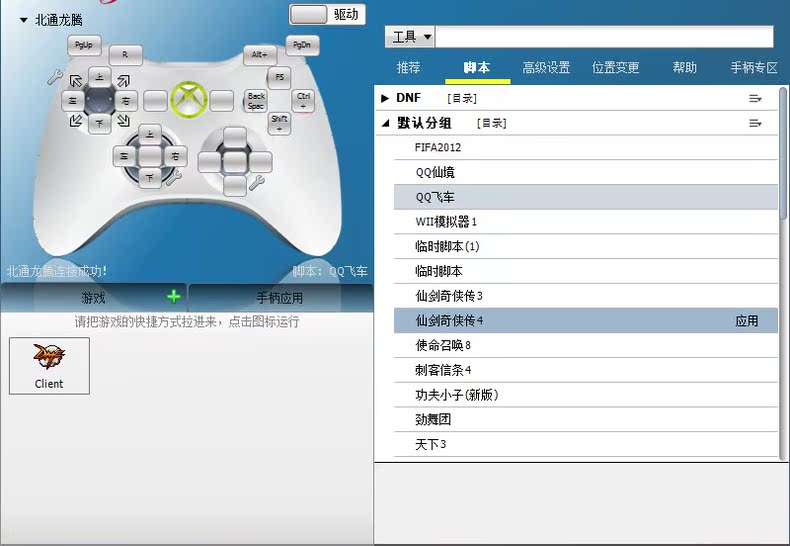This screenshot has width=790, height=546.
Task: Select the up-right diagonal arrow on left stick
Action: click(123, 81)
